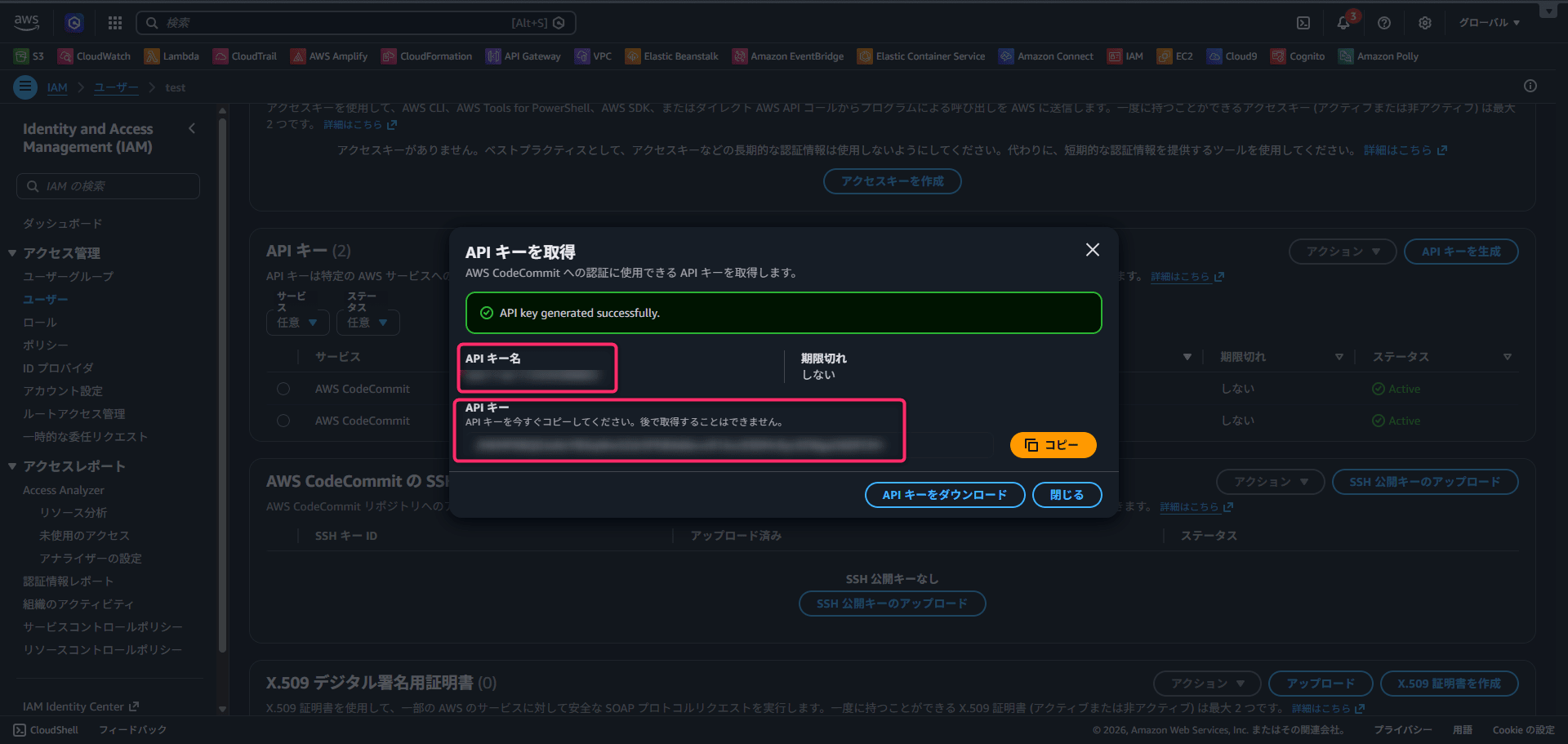The image size is (1568, 744).
Task: Open the info panel icon near breadcrumb
Action: point(1530,86)
